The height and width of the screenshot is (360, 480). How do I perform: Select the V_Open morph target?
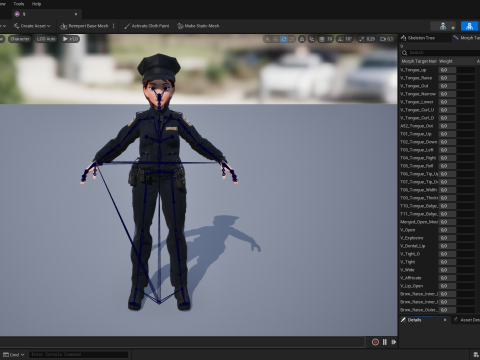408,230
